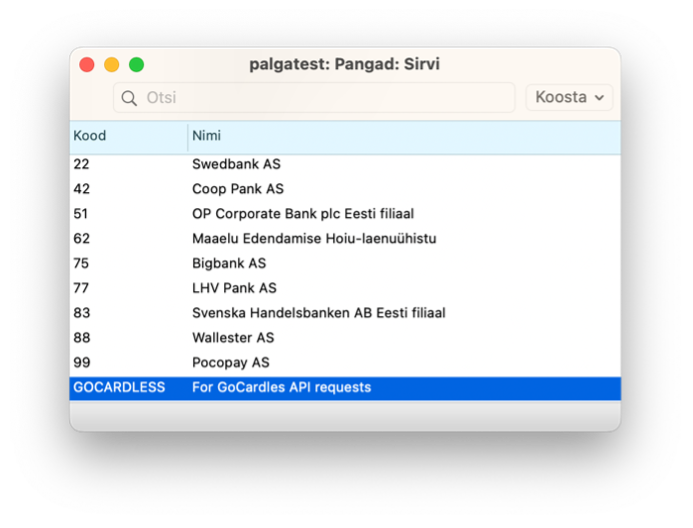The width and height of the screenshot is (693, 528).
Task: Click code 99 cell
Action: (x=82, y=362)
